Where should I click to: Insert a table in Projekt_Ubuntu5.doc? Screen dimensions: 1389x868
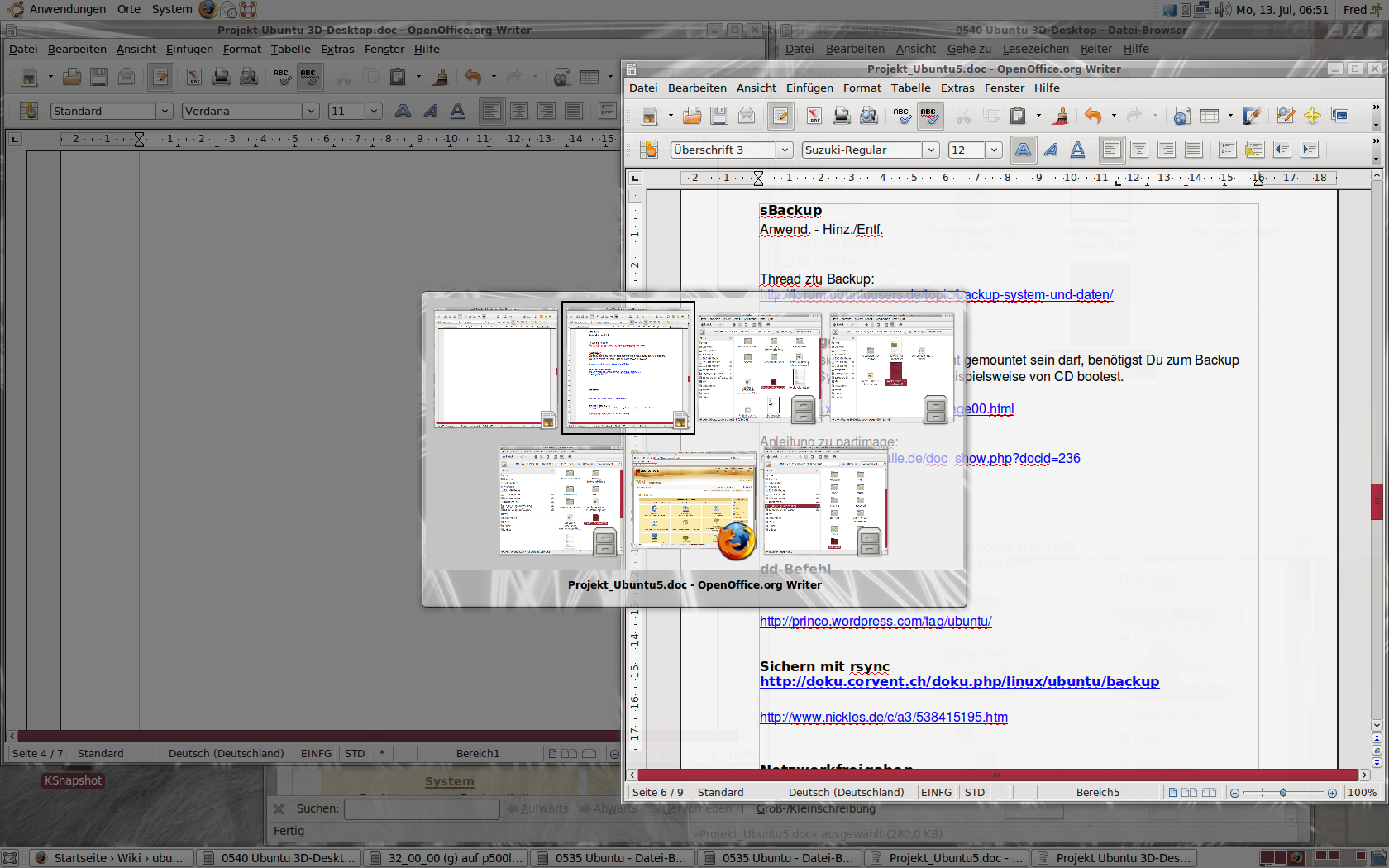(x=1210, y=116)
